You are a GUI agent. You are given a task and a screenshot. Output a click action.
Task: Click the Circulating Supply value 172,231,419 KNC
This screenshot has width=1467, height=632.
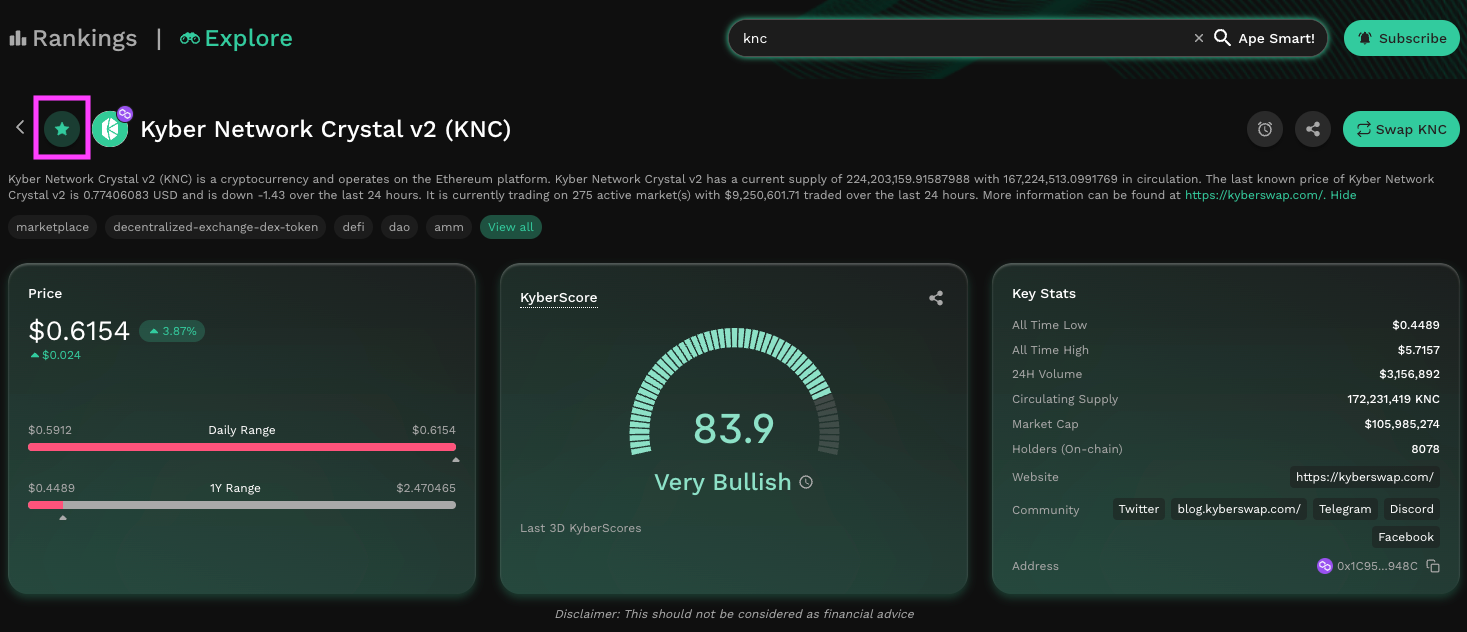point(1393,399)
